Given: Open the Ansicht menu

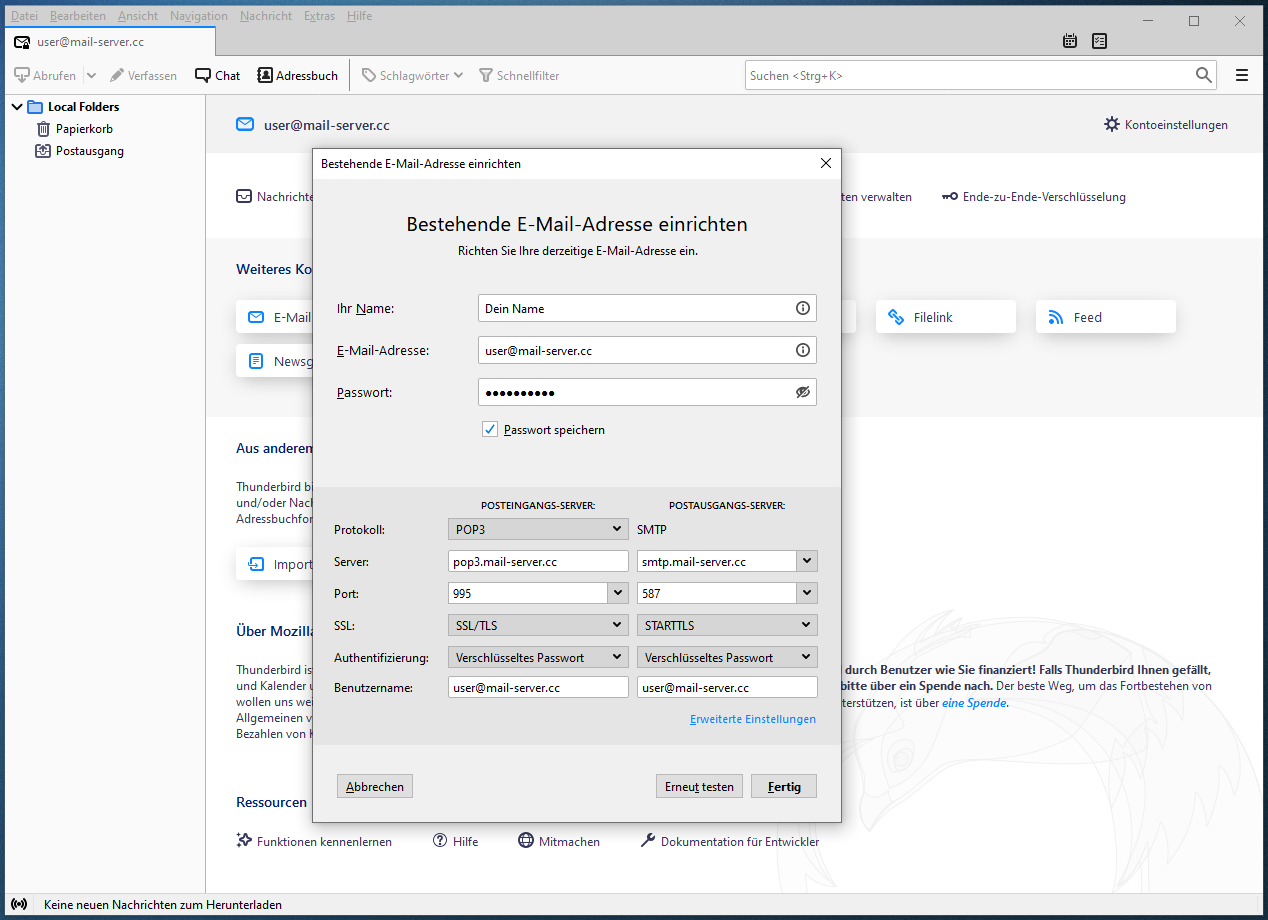Looking at the screenshot, I should [137, 16].
